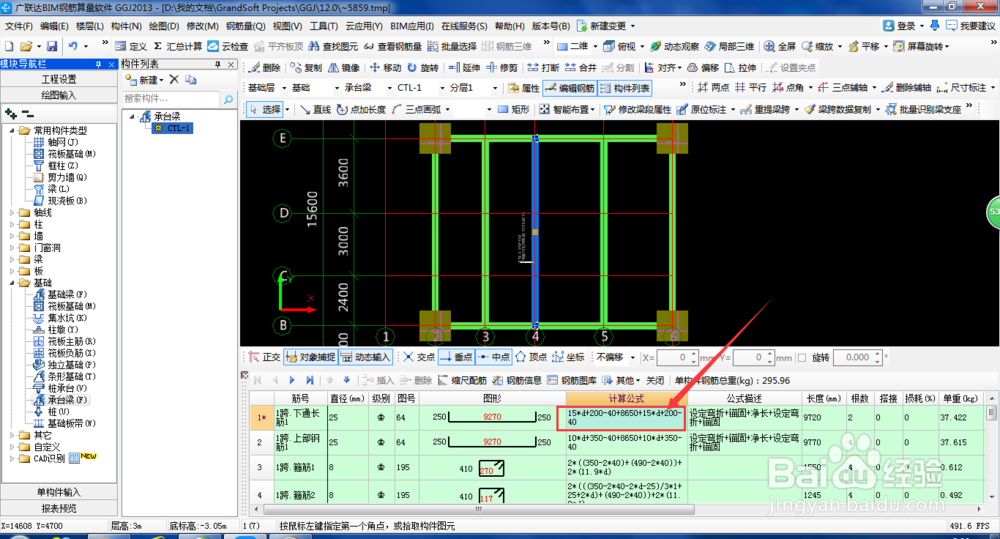
Task: Toggle 中点 midpoint snap
Action: point(494,357)
